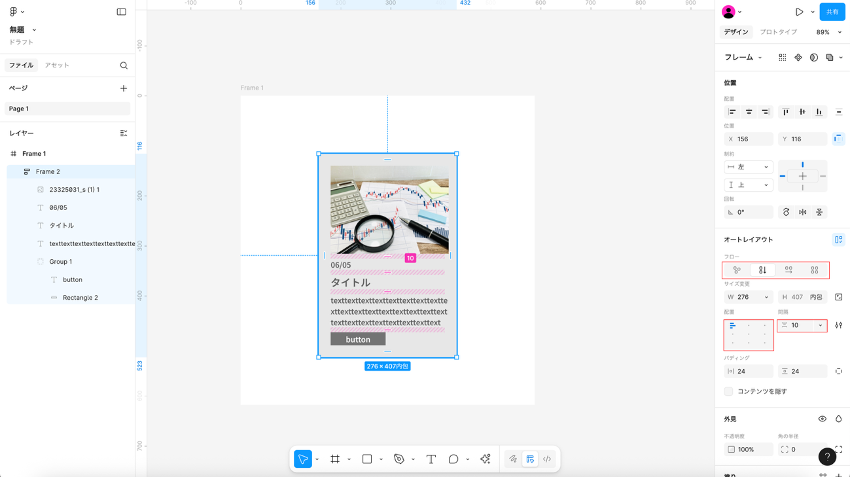Viewport: 850px width, 478px height.
Task: Switch to the プロトタイプ tab
Action: 779,32
